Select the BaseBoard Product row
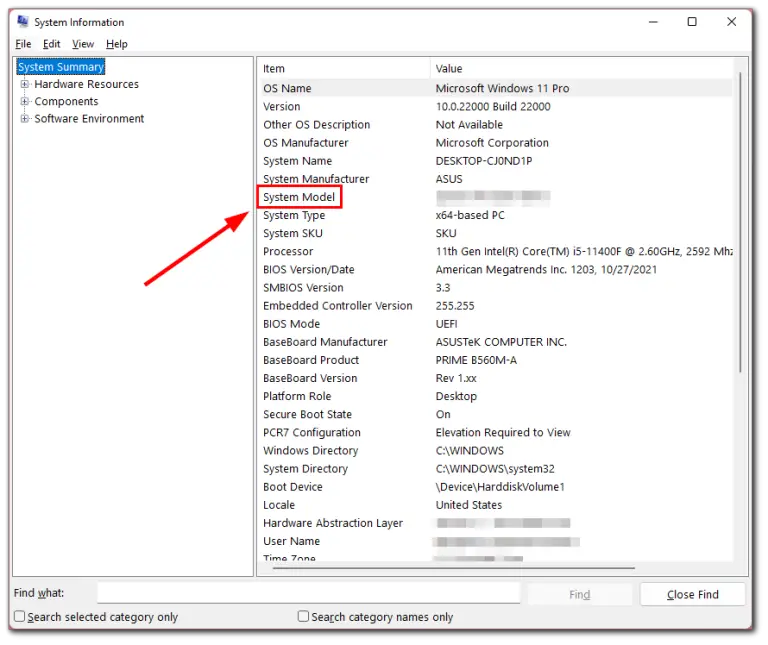 pyautogui.click(x=496, y=360)
